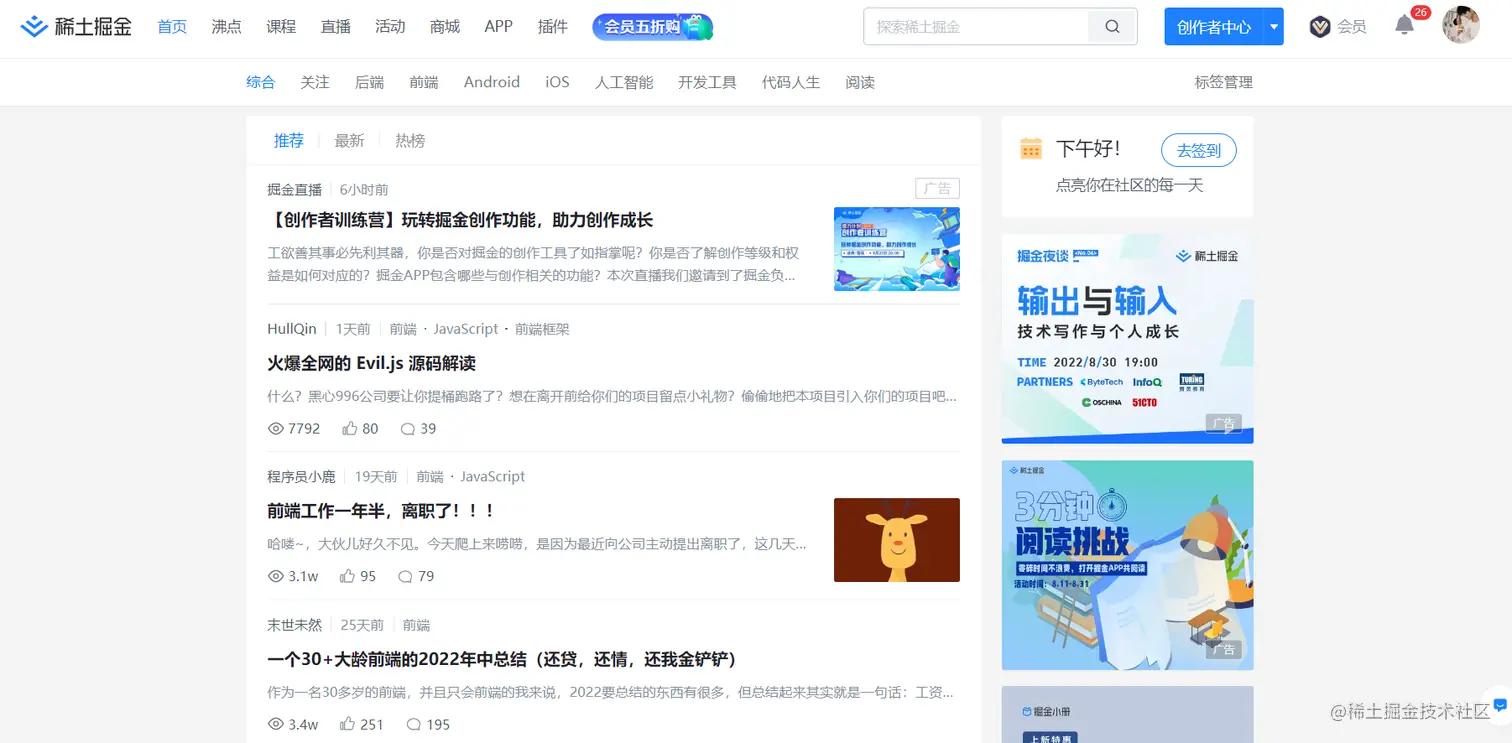Screen dimensions: 1512x743
Task: Open 标签管理 tag management
Action: pyautogui.click(x=1223, y=82)
